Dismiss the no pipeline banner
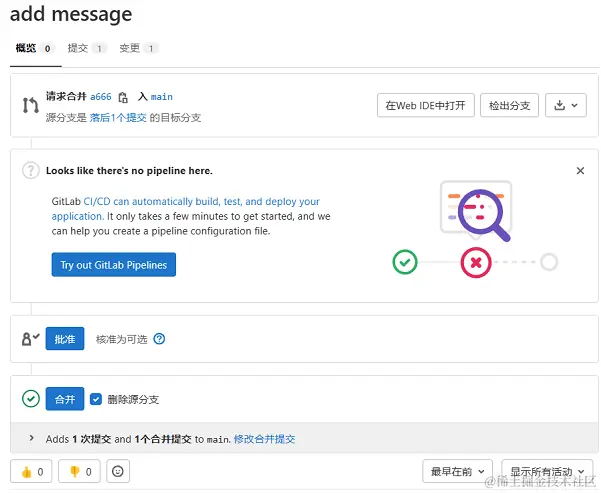This screenshot has width=601, height=493. [580, 171]
